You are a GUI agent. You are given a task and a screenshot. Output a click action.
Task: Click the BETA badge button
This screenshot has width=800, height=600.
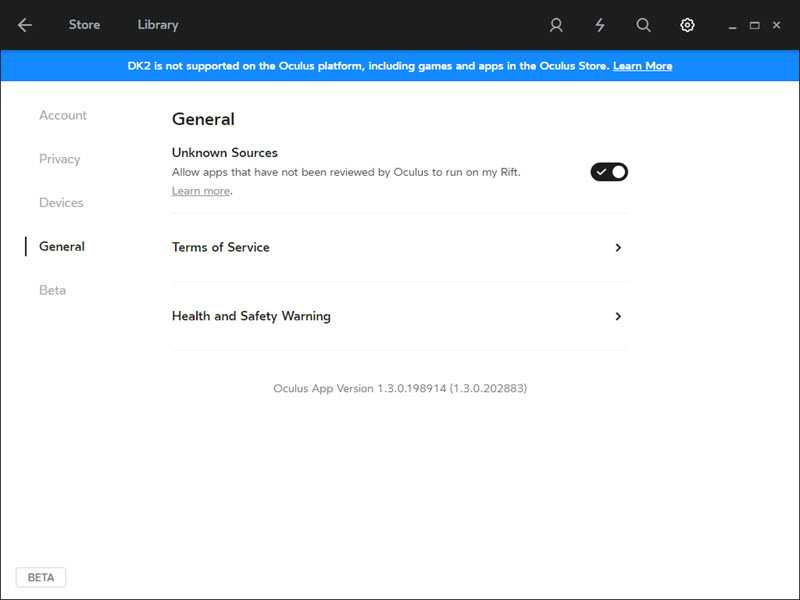[x=41, y=577]
